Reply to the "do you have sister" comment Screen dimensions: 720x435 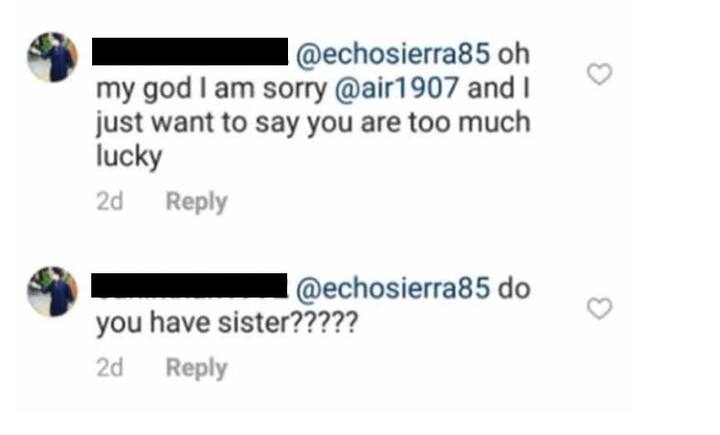point(196,368)
